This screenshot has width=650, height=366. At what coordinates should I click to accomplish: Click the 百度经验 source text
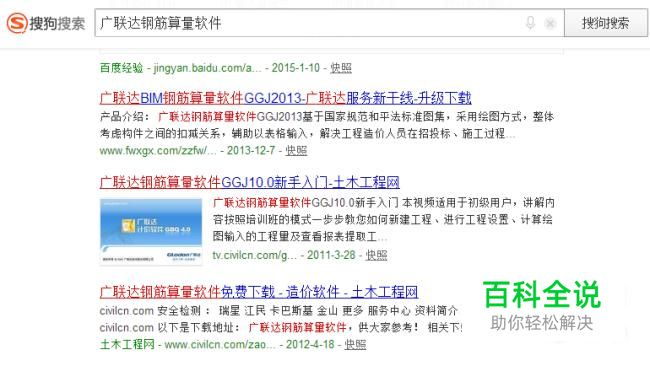click(x=121, y=68)
